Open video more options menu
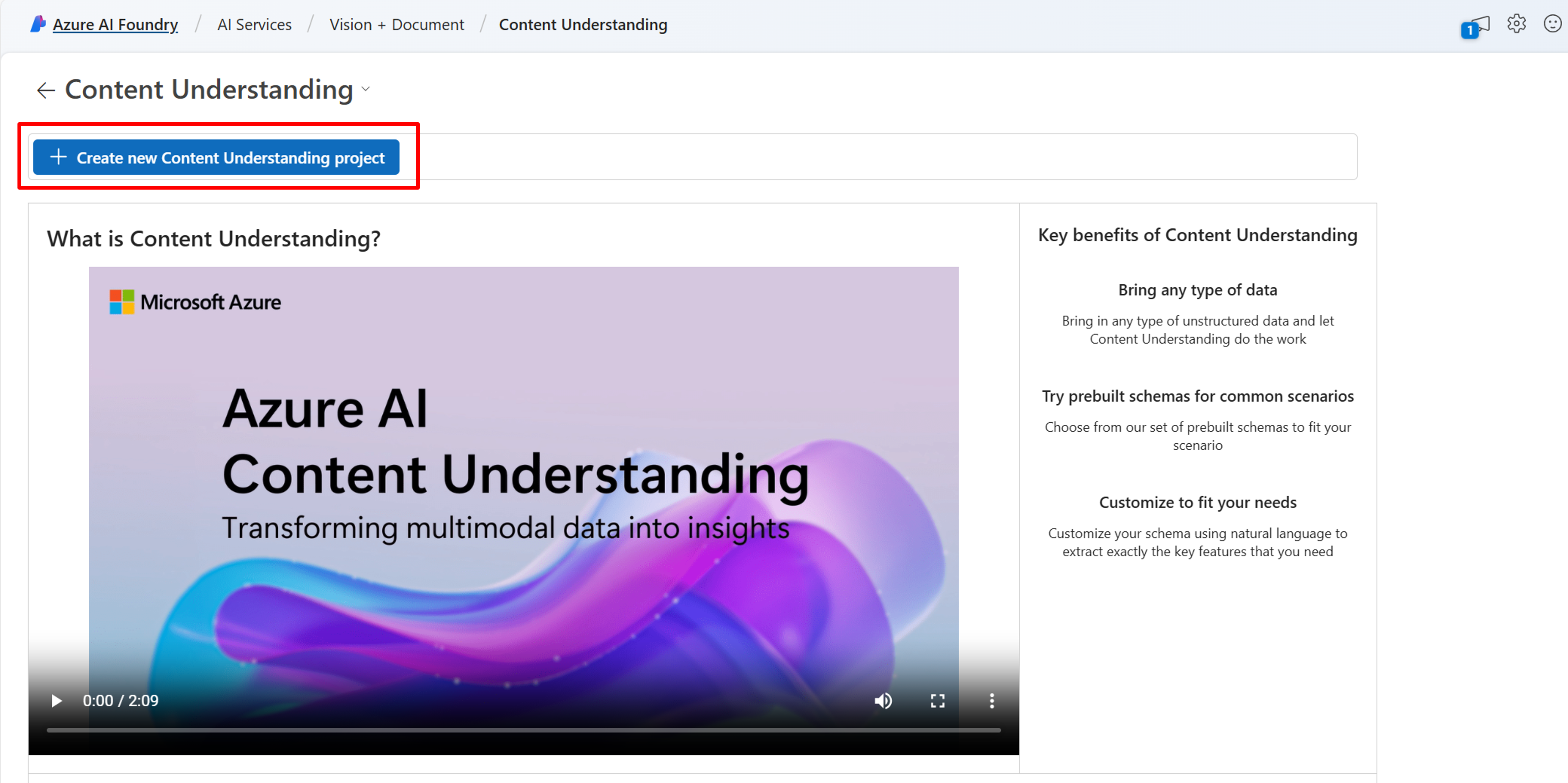 (991, 701)
